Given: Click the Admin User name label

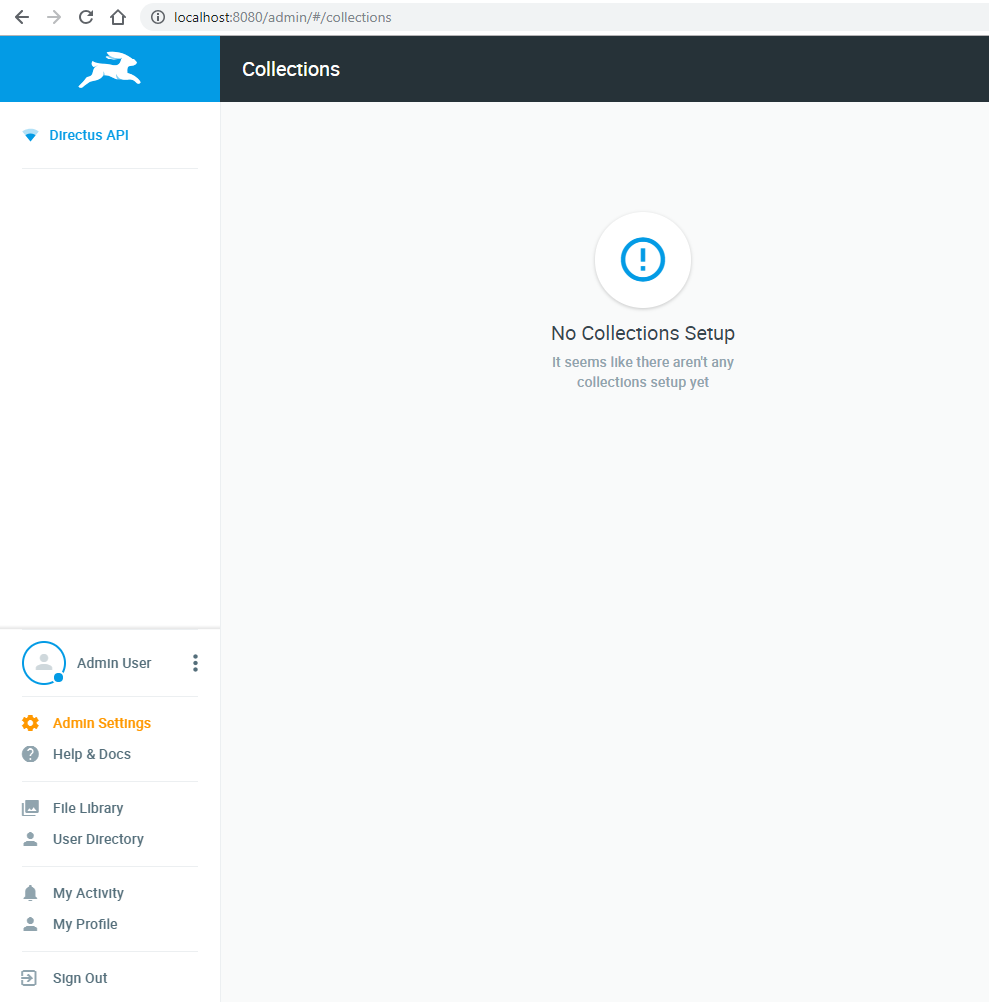Looking at the screenshot, I should (x=114, y=663).
